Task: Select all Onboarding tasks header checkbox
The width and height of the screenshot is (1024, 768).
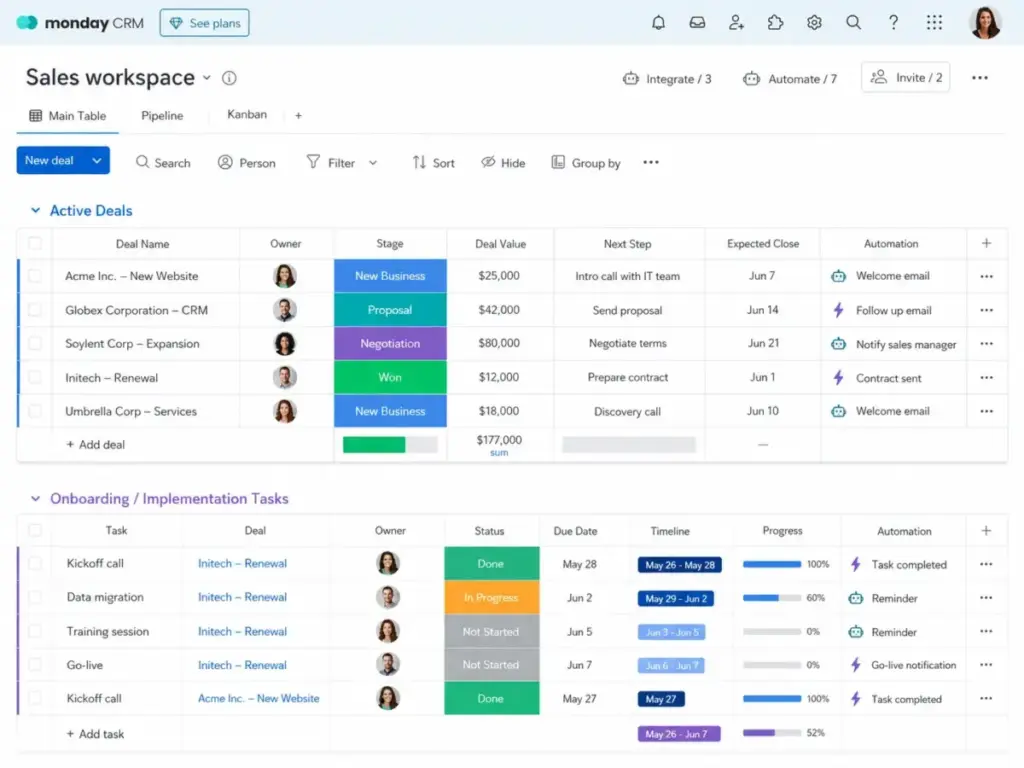Action: [35, 530]
